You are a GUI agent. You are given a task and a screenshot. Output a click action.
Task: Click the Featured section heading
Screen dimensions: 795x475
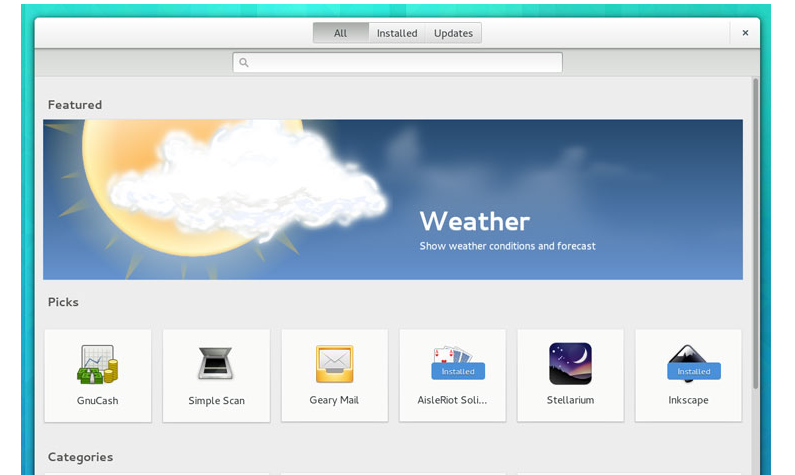(x=75, y=105)
